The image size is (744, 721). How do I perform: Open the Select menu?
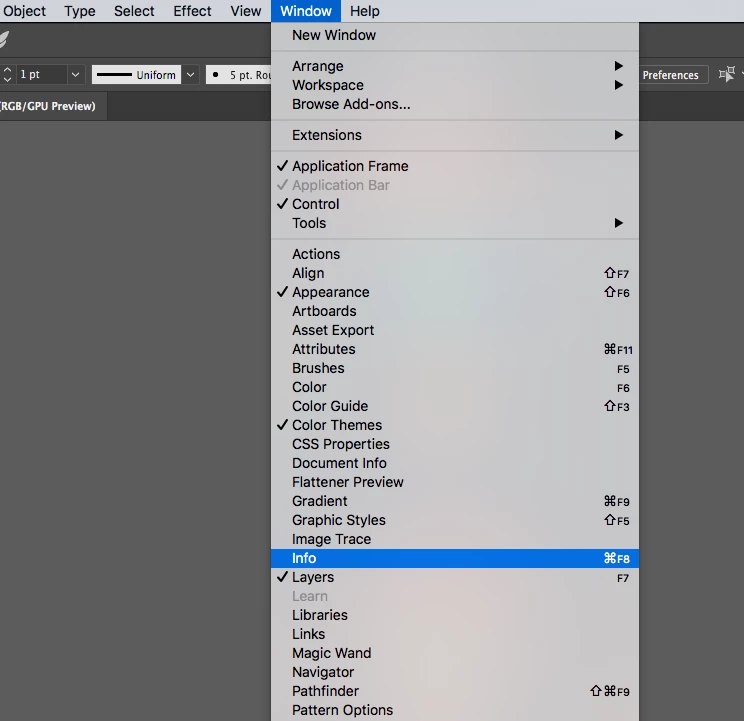point(134,11)
